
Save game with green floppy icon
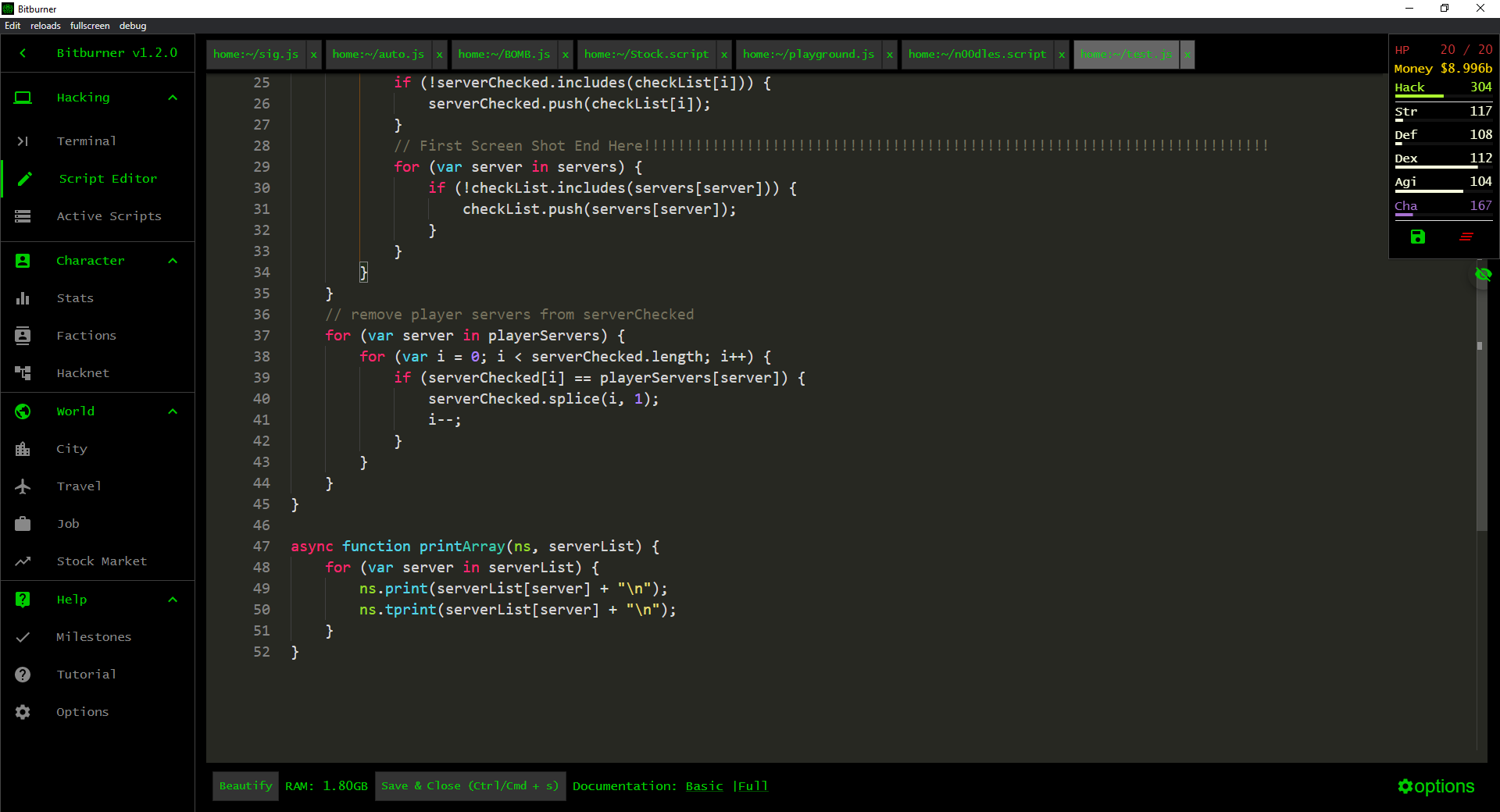coord(1418,237)
